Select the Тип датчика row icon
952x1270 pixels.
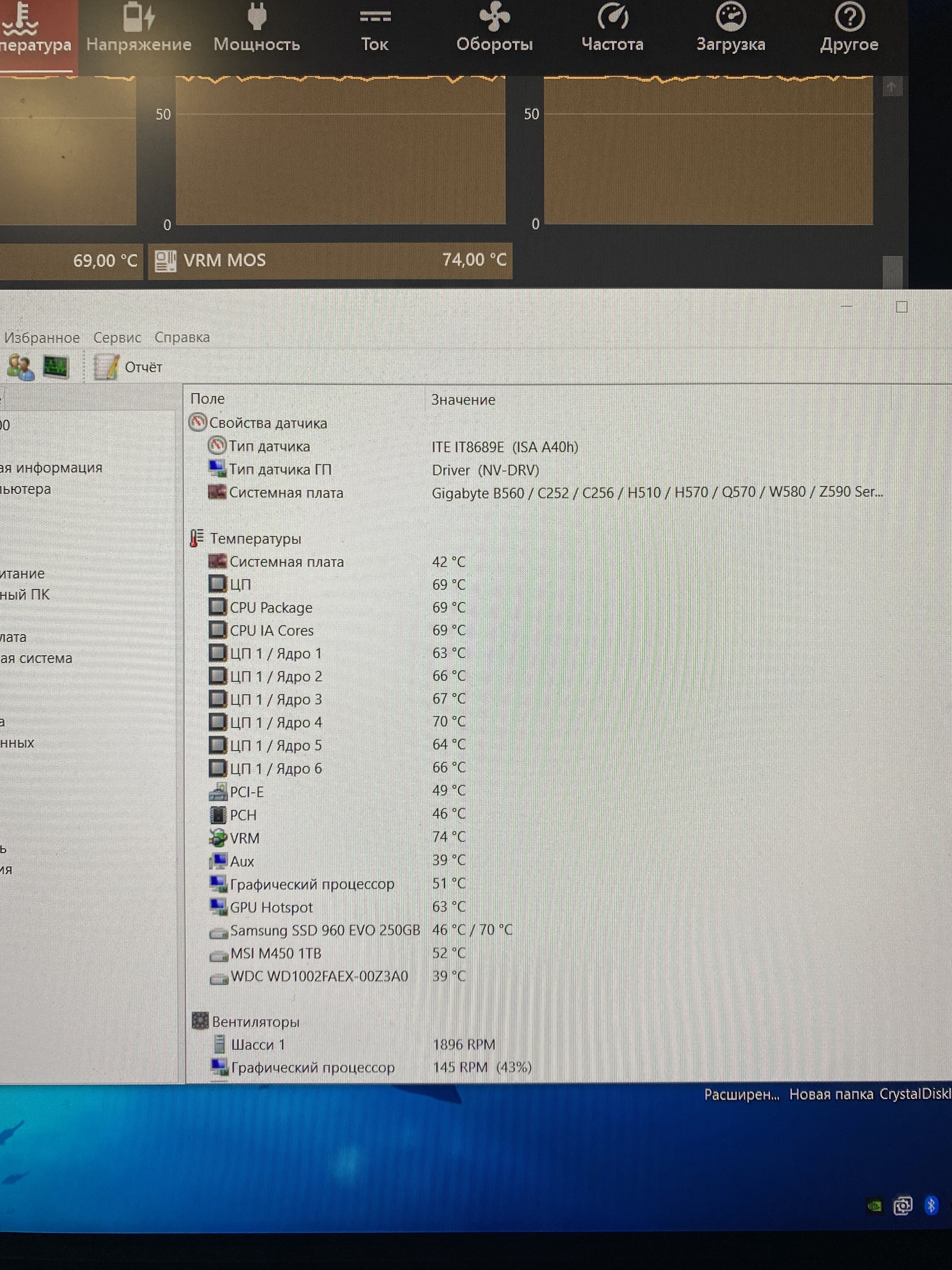click(217, 445)
